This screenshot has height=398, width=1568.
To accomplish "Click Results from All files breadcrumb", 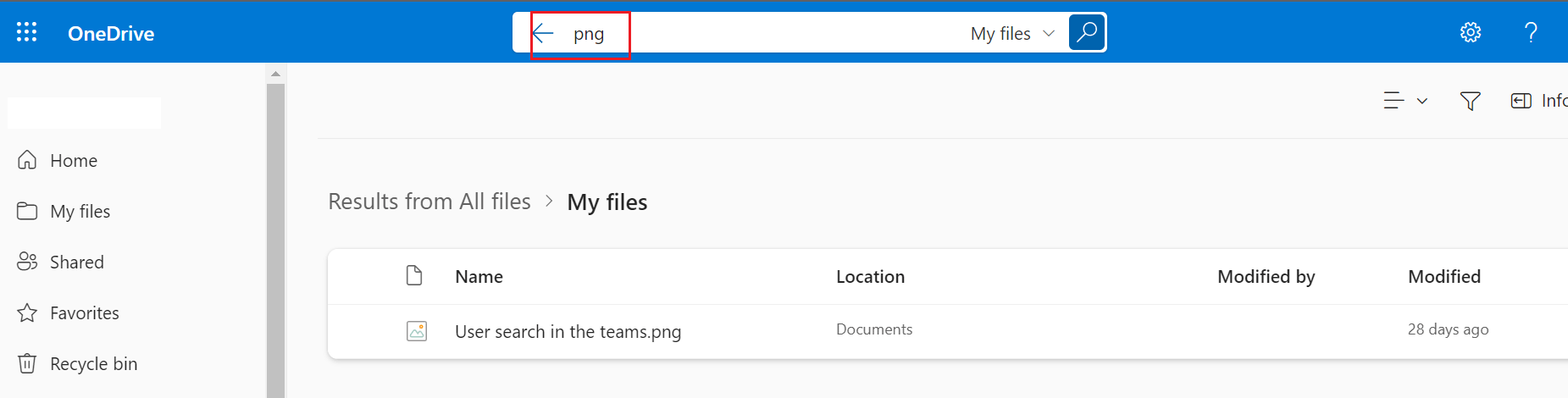I will (429, 202).
